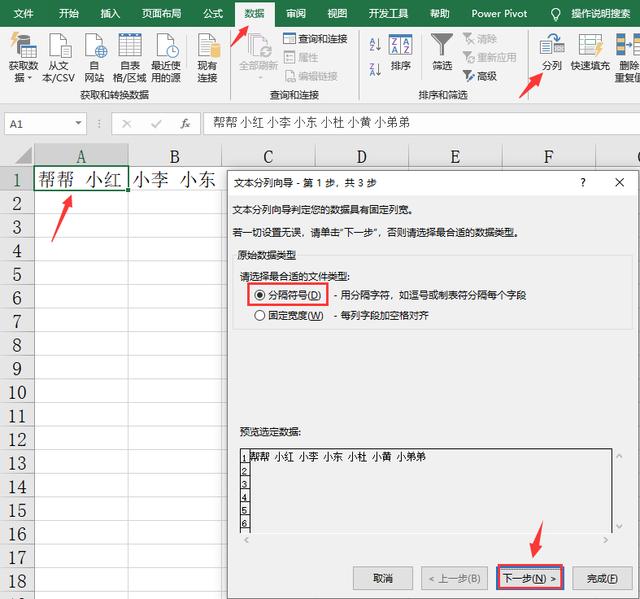Image resolution: width=640 pixels, height=599 pixels.
Task: Click preview vertical scrollbar down arrow
Action: [619, 526]
